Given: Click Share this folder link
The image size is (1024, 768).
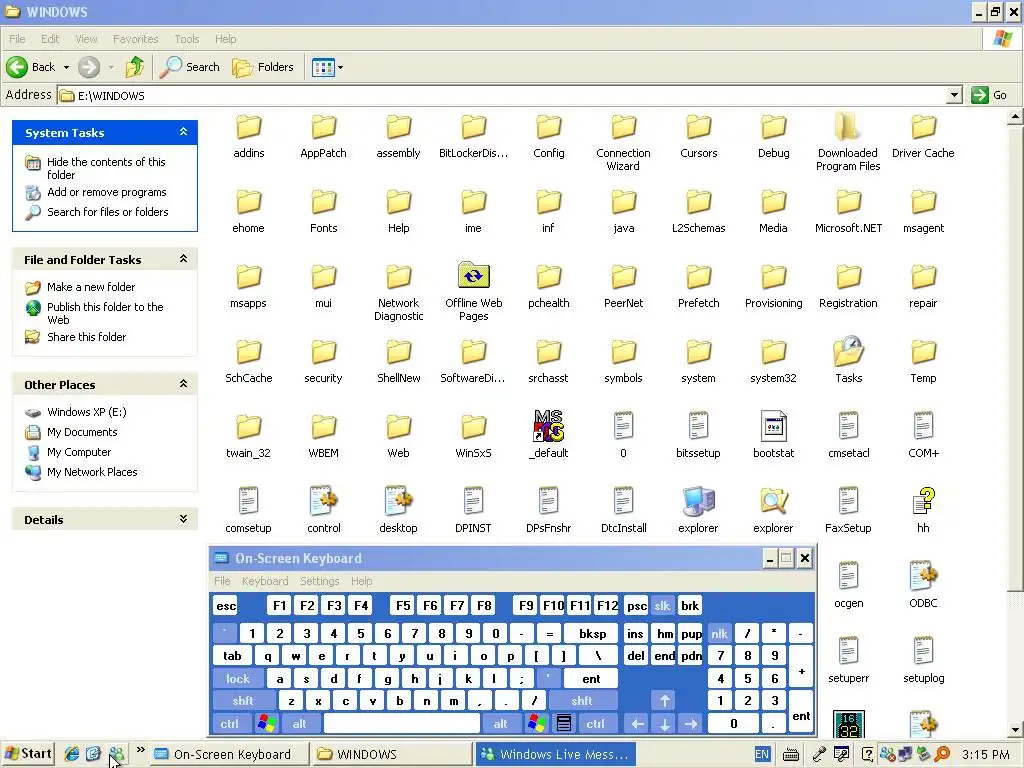Looking at the screenshot, I should (x=86, y=337).
